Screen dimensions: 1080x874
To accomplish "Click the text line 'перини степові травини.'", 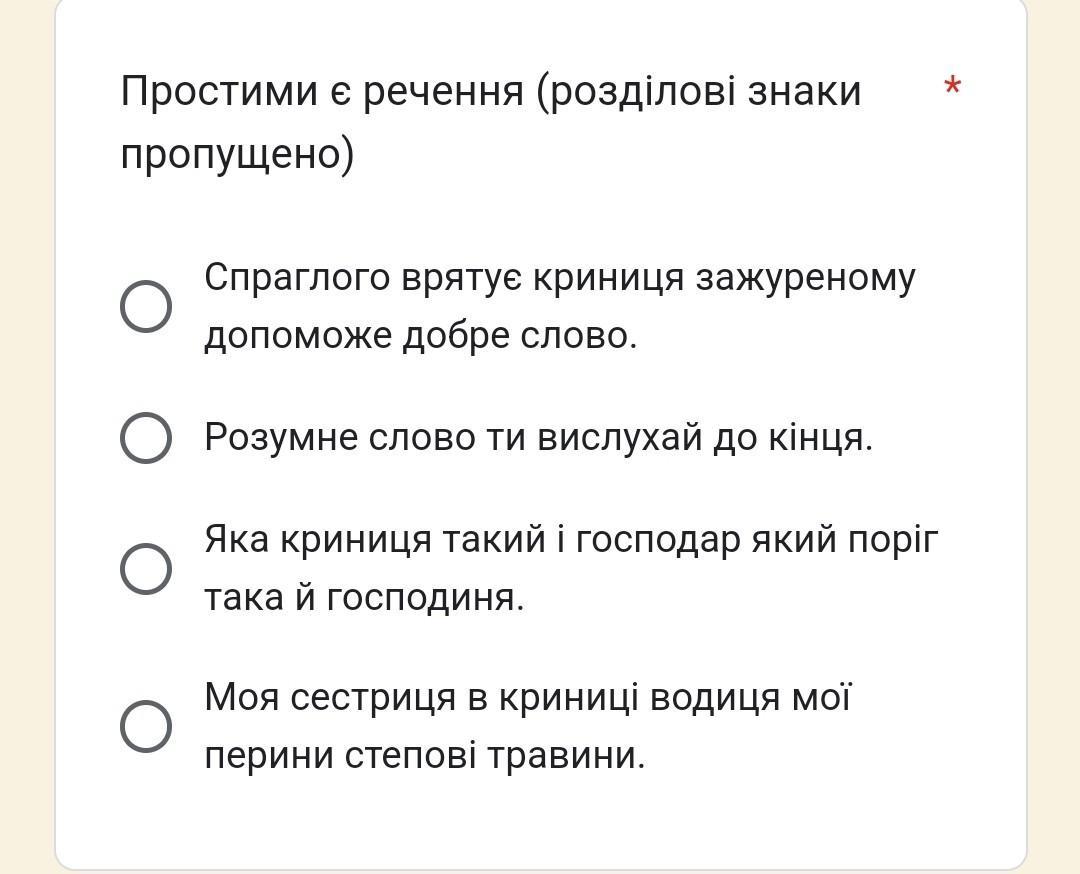I will (x=425, y=755).
